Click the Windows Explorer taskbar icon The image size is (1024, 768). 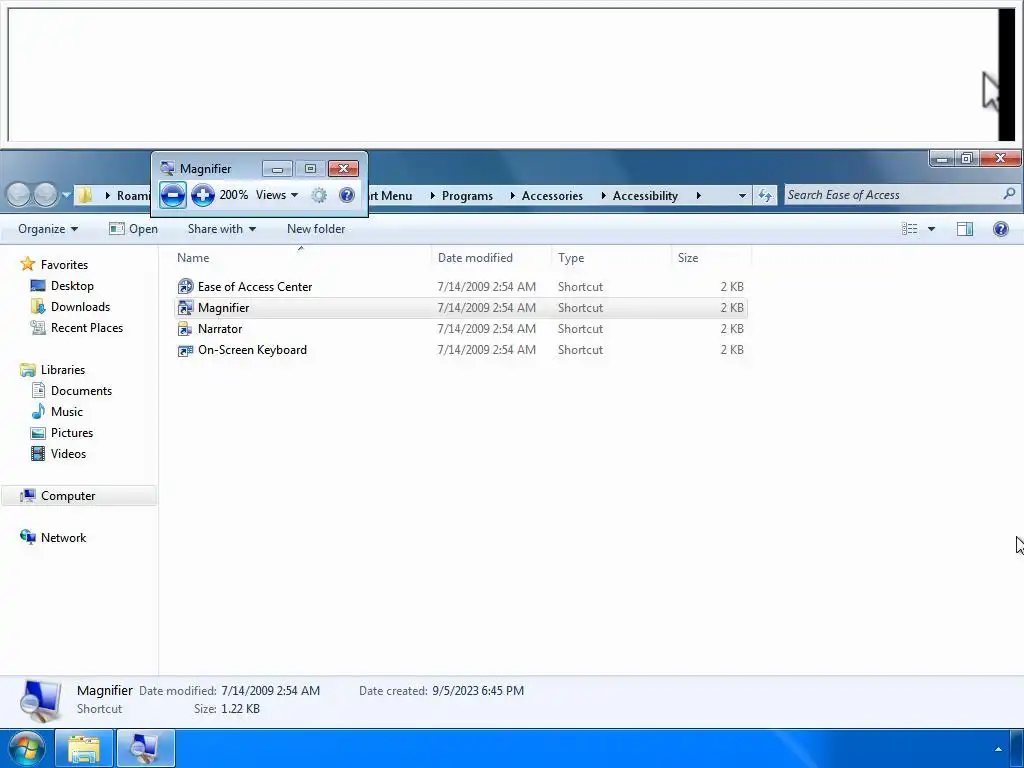[x=84, y=748]
